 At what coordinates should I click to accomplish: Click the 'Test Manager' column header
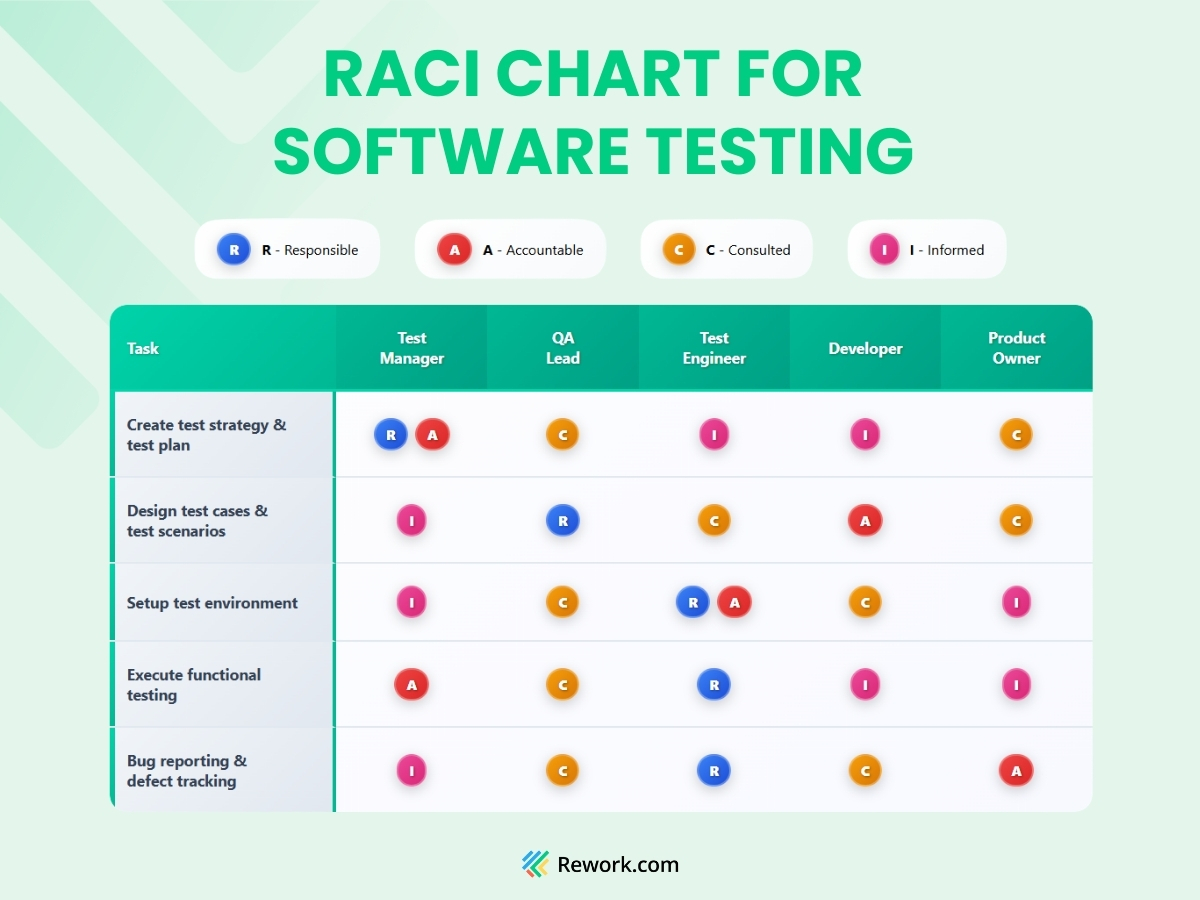click(x=412, y=348)
